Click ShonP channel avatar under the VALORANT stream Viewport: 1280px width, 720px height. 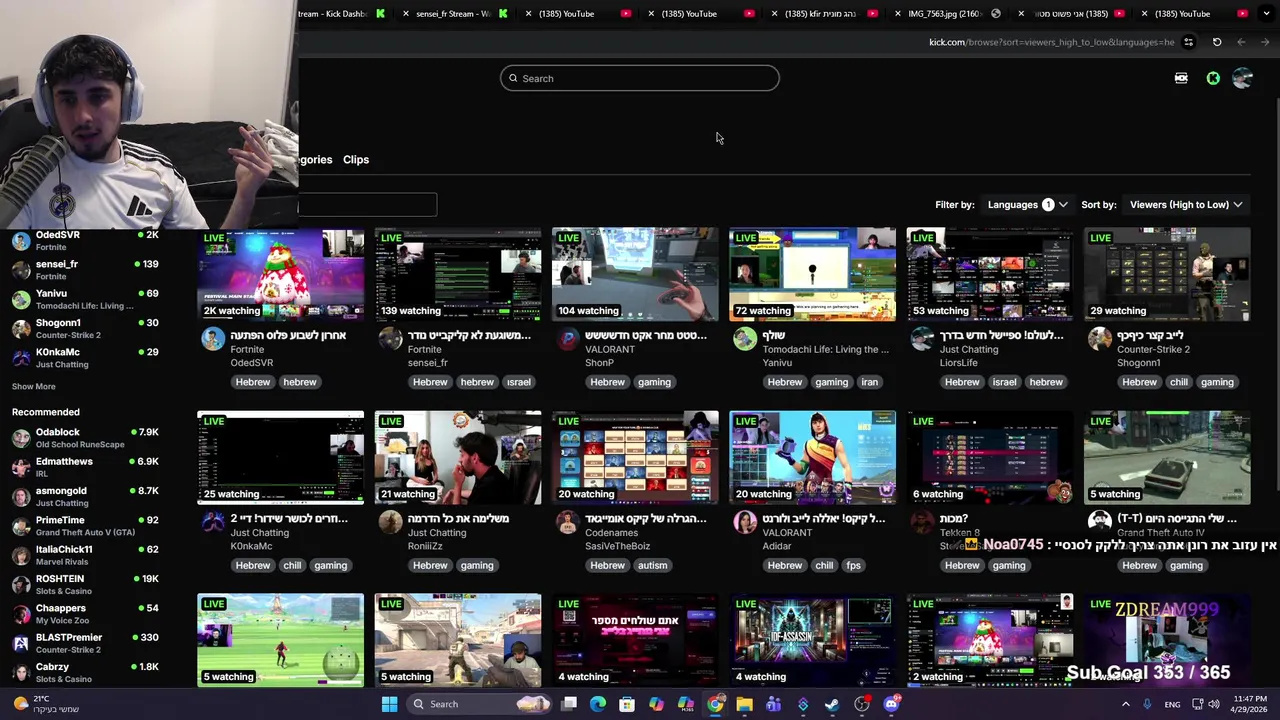568,339
